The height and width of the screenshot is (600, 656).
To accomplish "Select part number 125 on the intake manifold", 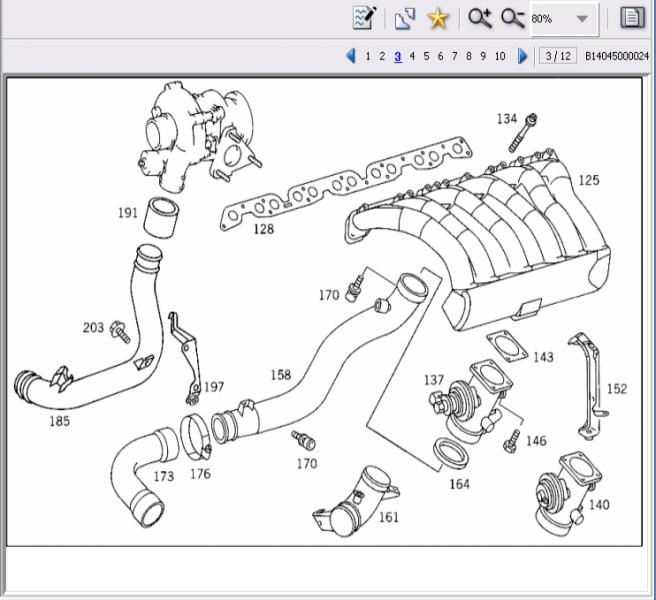I will (589, 180).
